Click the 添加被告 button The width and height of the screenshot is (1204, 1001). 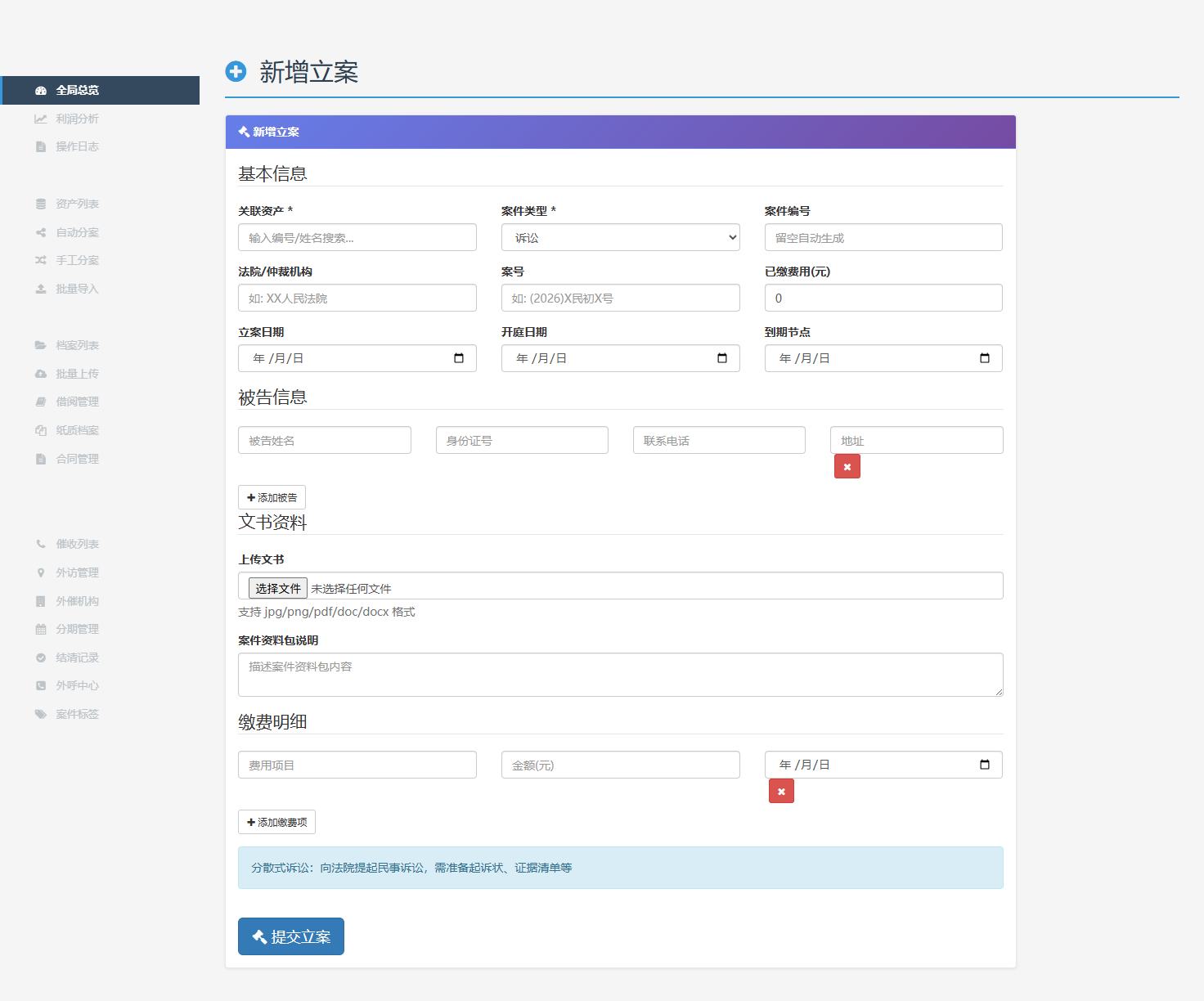tap(272, 497)
